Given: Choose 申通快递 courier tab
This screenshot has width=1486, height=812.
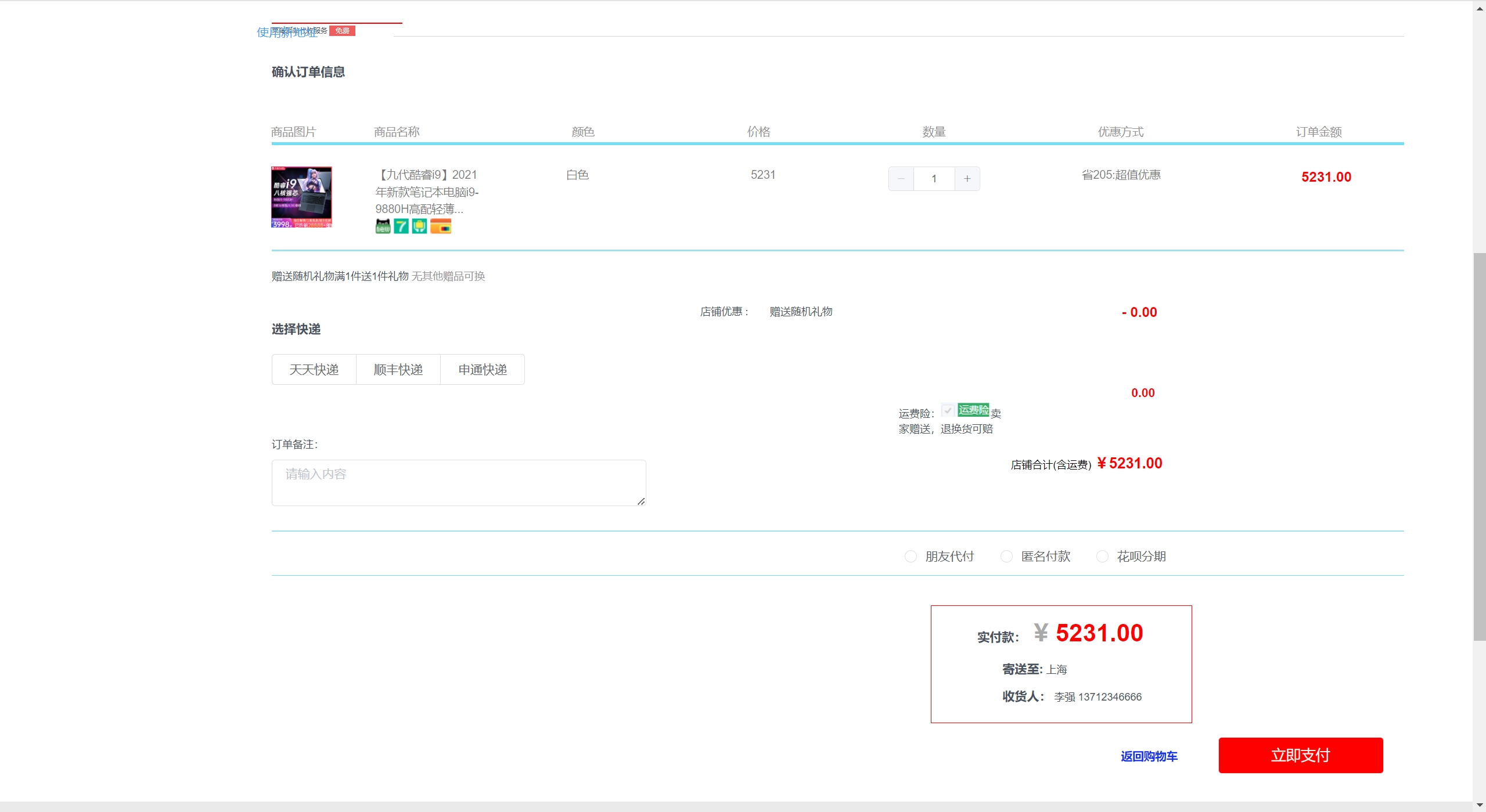Looking at the screenshot, I should pyautogui.click(x=483, y=370).
